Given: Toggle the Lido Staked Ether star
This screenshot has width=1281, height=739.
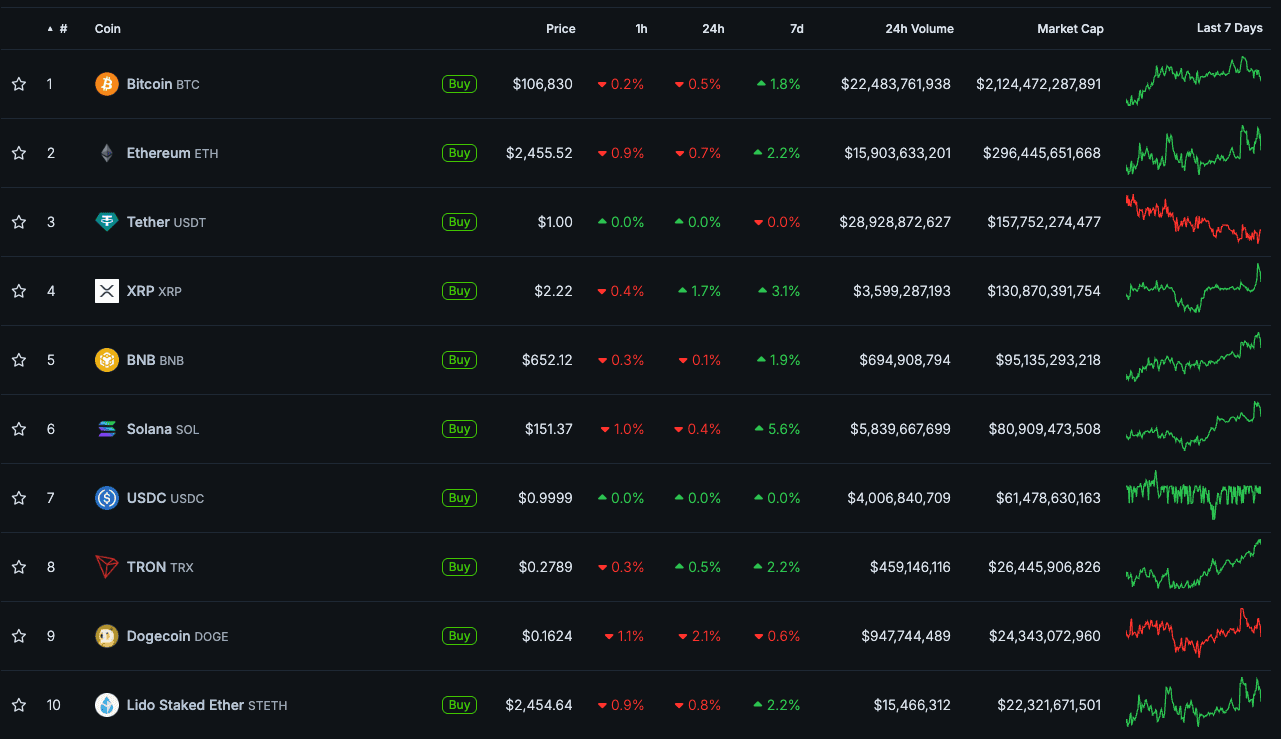Looking at the screenshot, I should pos(19,705).
